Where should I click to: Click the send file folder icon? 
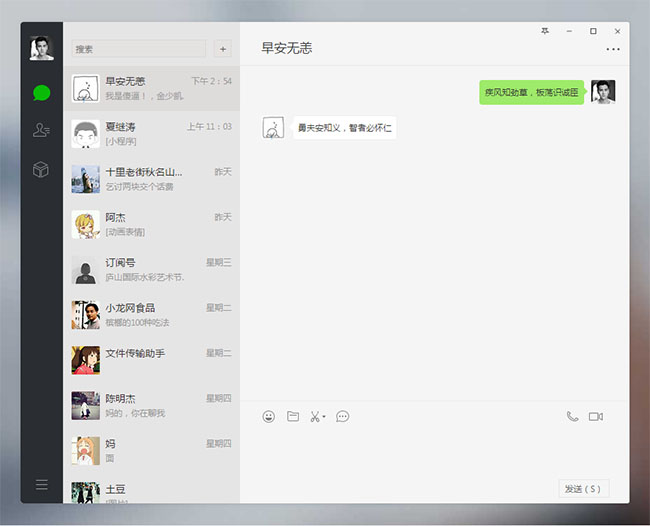pyautogui.click(x=293, y=416)
